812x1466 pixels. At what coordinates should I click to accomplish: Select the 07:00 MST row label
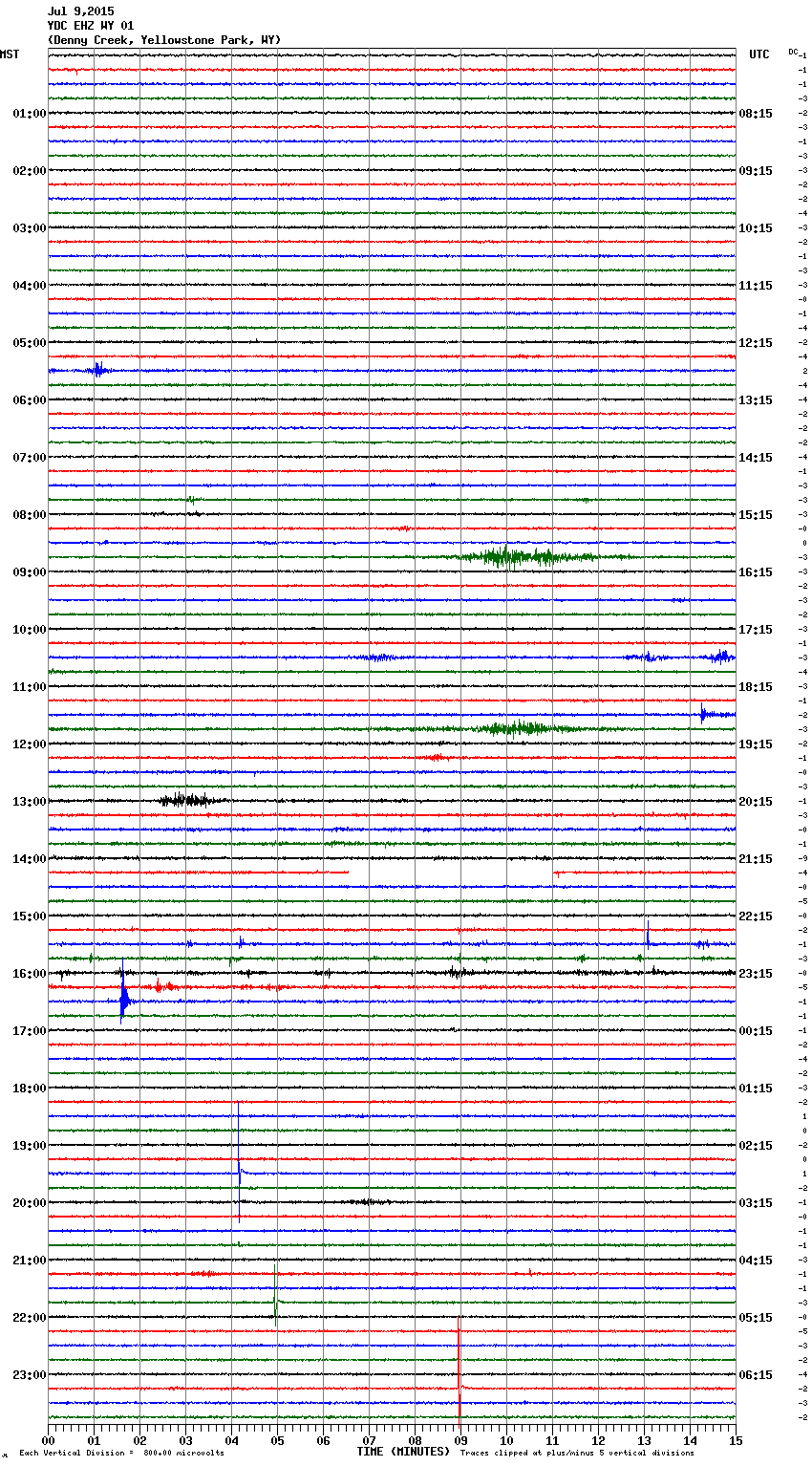(30, 458)
